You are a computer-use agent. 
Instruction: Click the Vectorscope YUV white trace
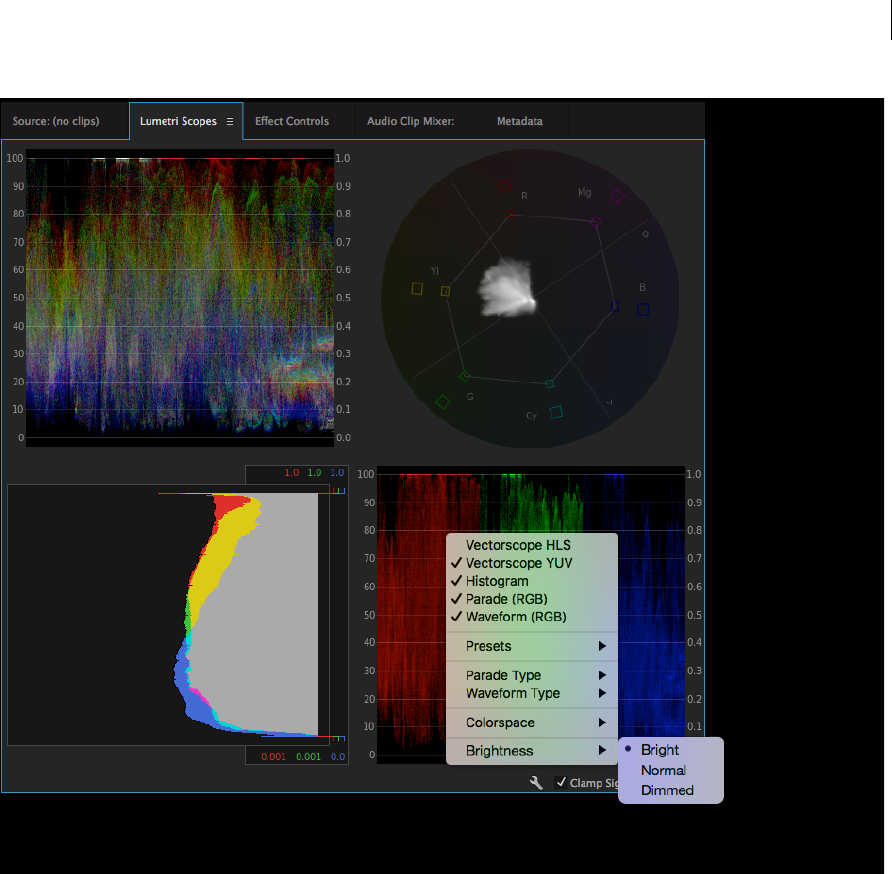pos(506,289)
